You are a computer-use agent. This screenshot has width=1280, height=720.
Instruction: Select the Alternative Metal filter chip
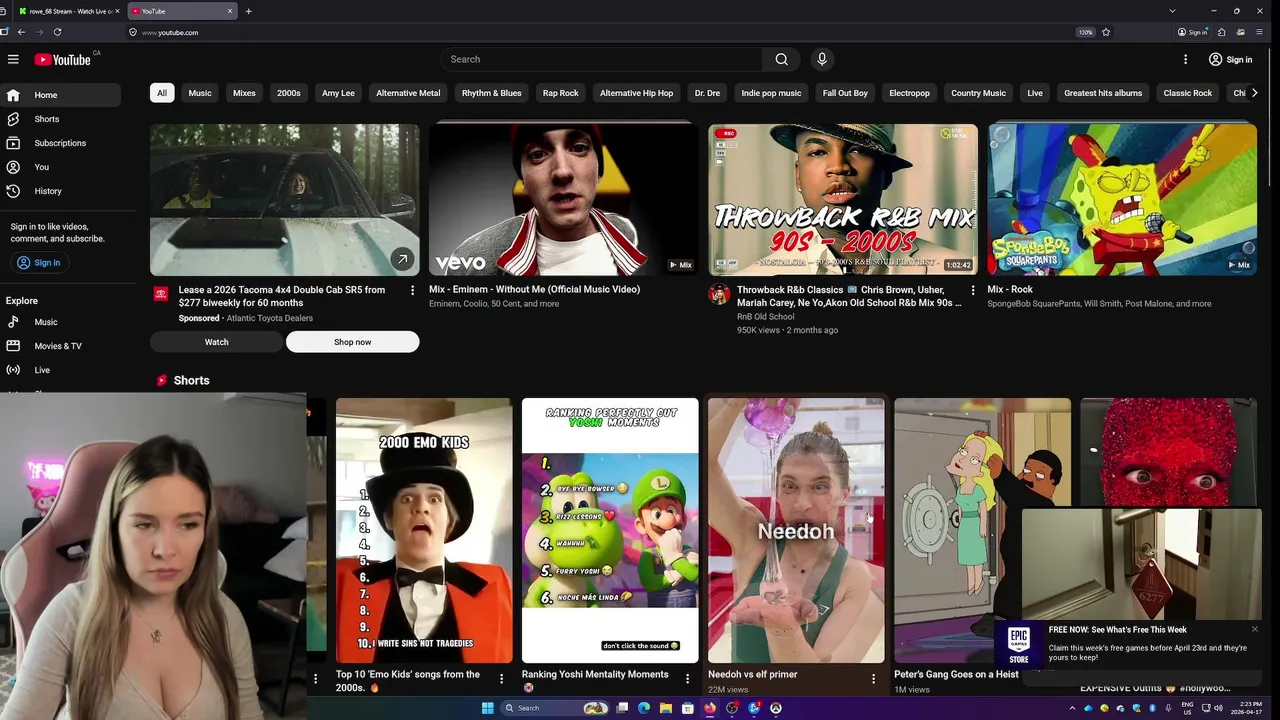click(x=408, y=93)
